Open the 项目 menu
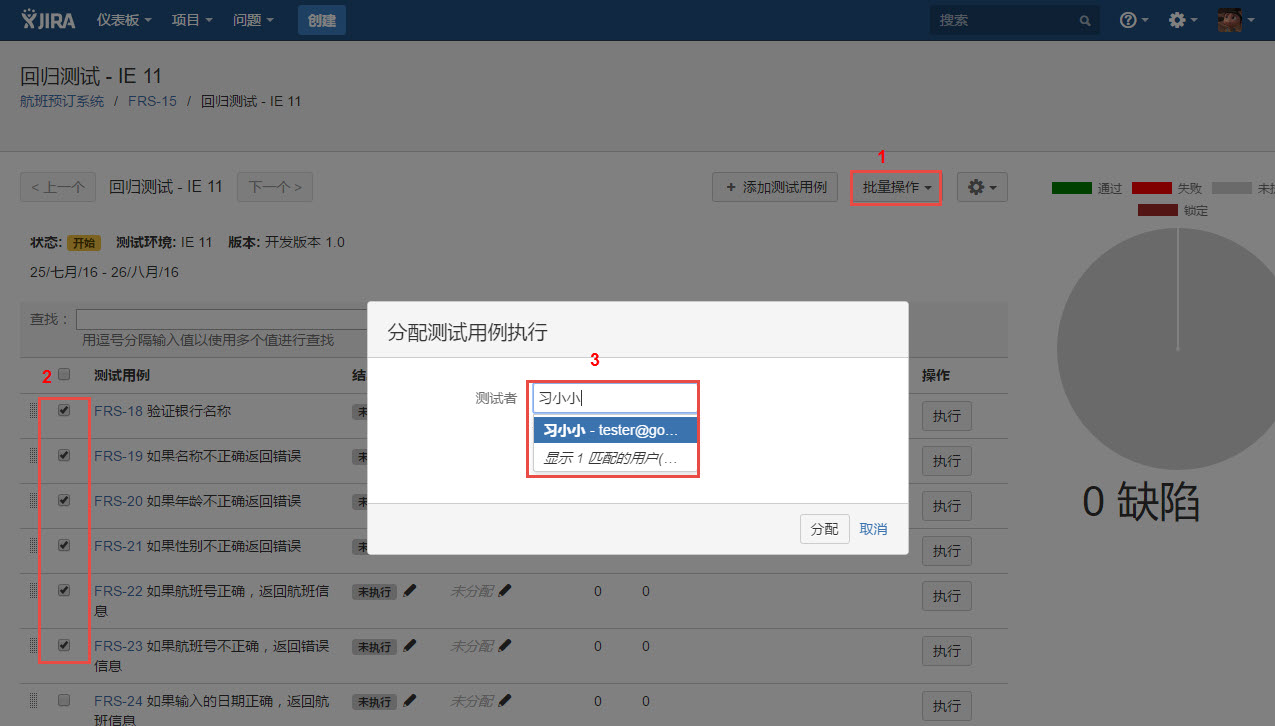Image resolution: width=1275 pixels, height=726 pixels. pyautogui.click(x=192, y=20)
